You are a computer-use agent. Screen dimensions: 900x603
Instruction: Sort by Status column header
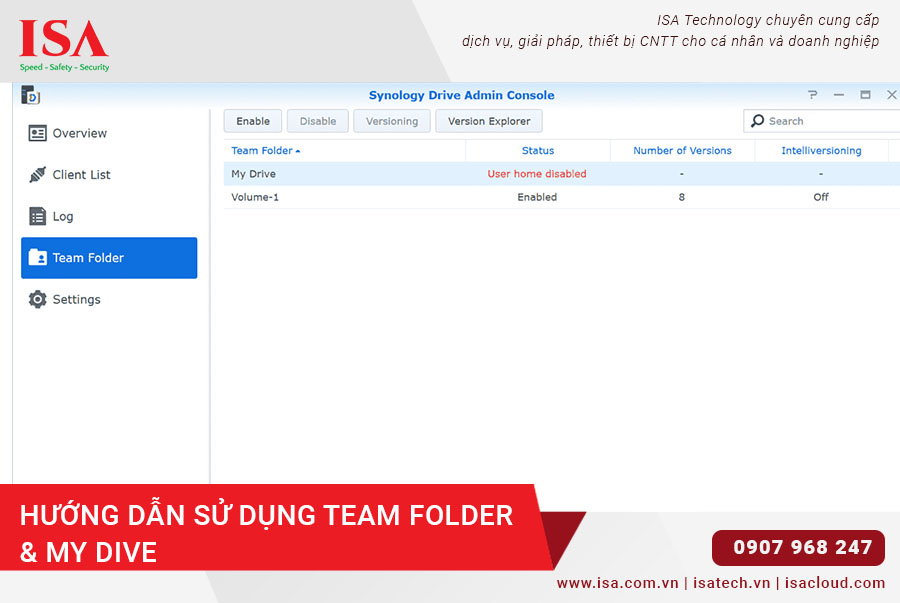pyautogui.click(x=538, y=150)
